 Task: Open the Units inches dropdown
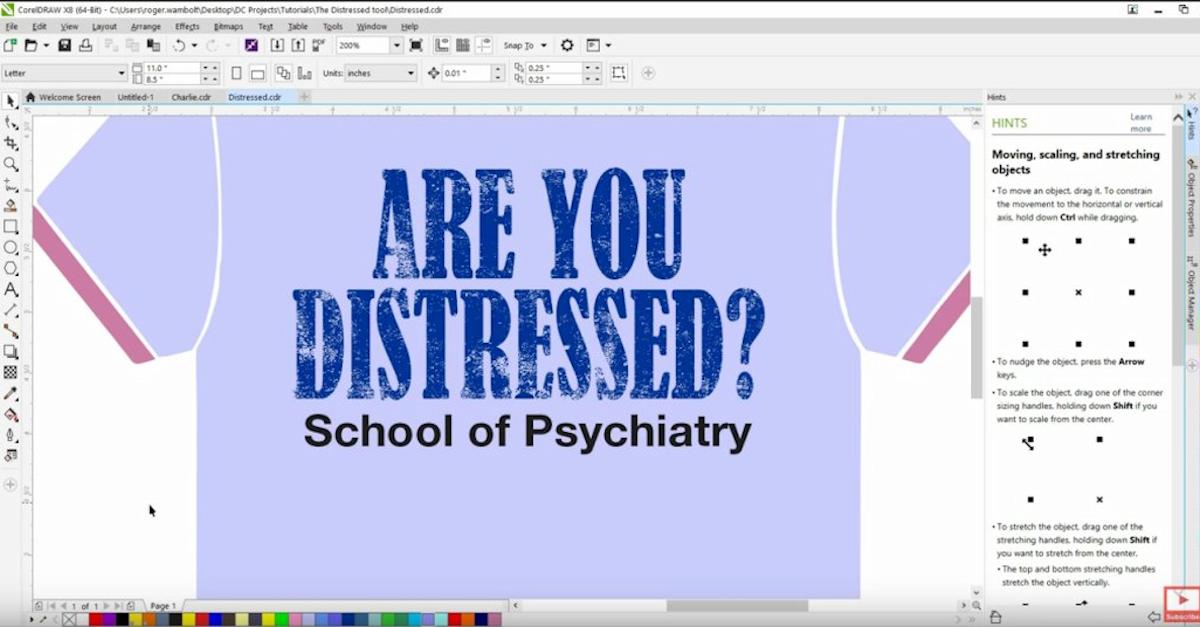(411, 73)
